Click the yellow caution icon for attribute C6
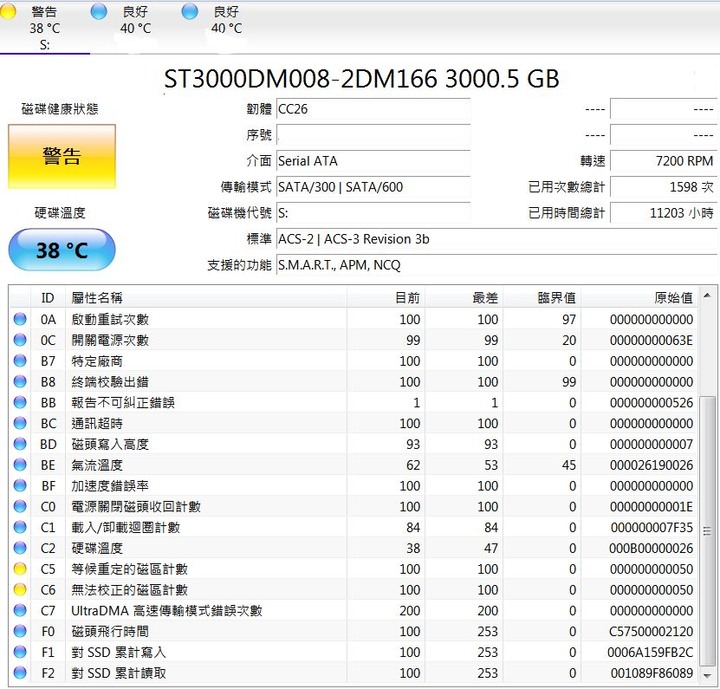The image size is (720, 689). point(20,590)
